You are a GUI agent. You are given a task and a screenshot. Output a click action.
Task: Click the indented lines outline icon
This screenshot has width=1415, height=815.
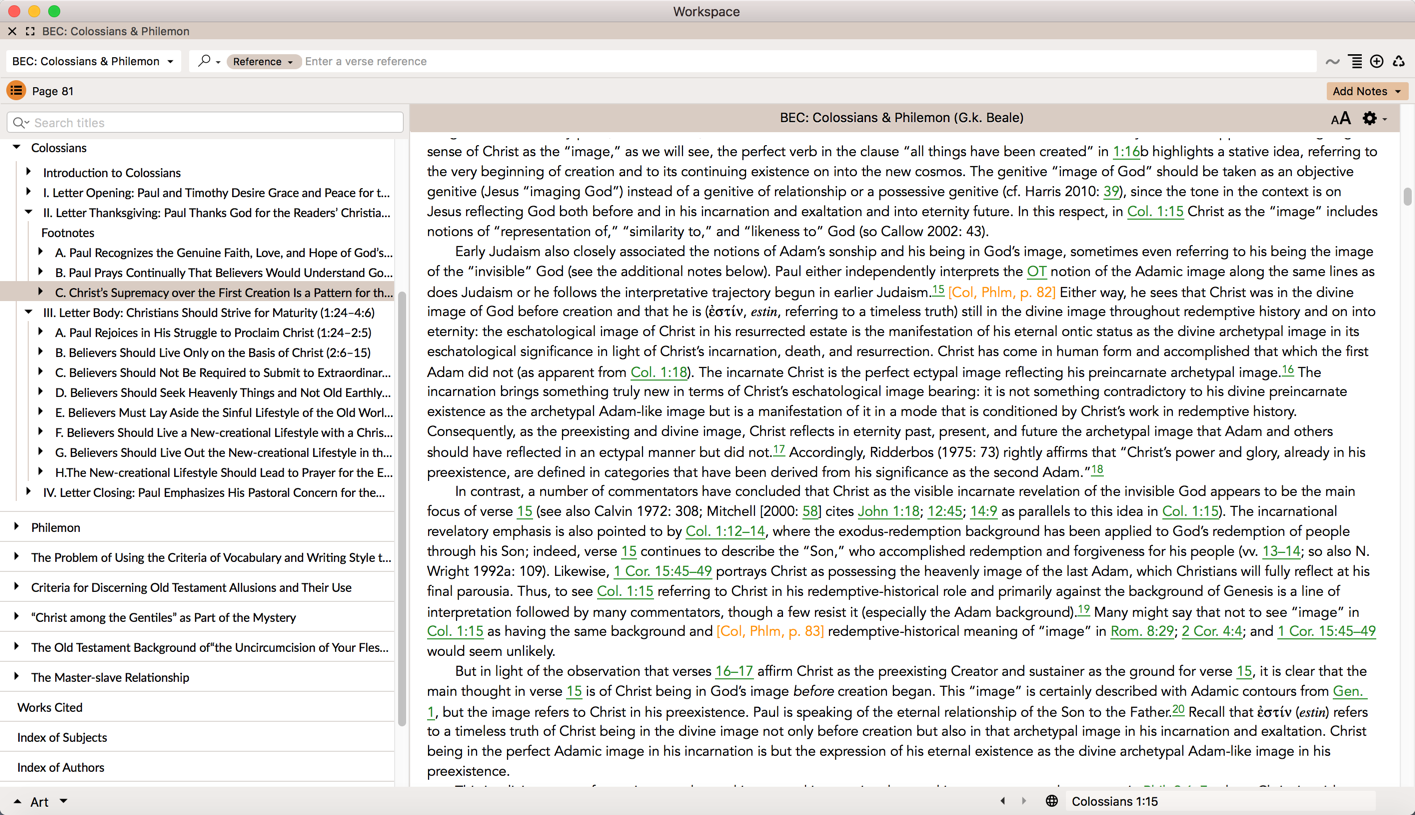(1355, 62)
